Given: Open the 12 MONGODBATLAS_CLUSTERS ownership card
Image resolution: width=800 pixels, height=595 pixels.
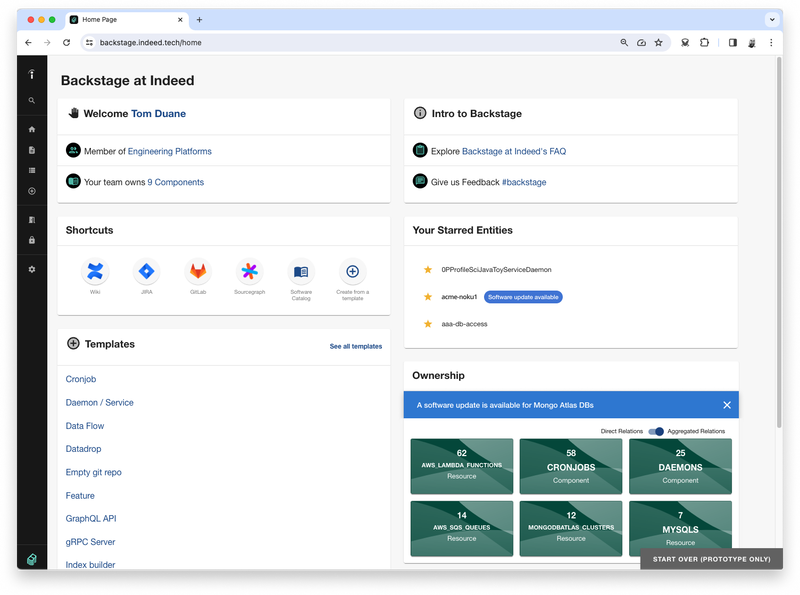Looking at the screenshot, I should 571,528.
